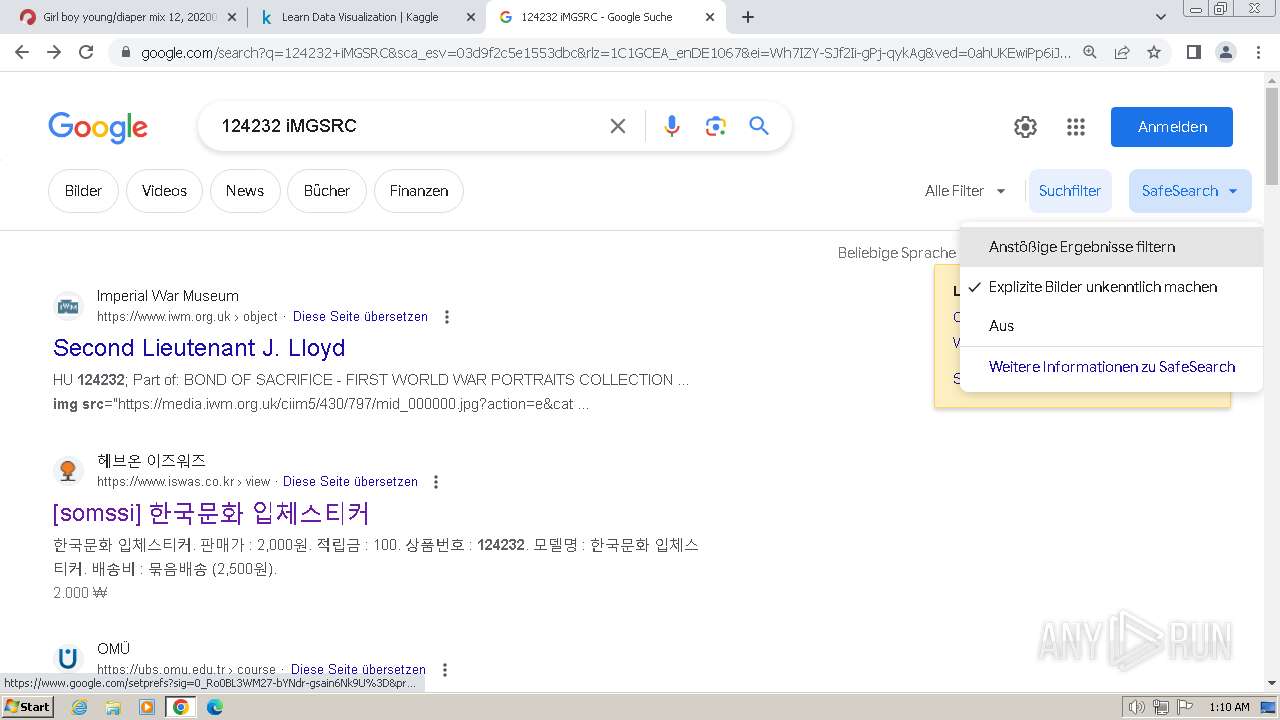Open Chrome profile avatar

(1225, 52)
